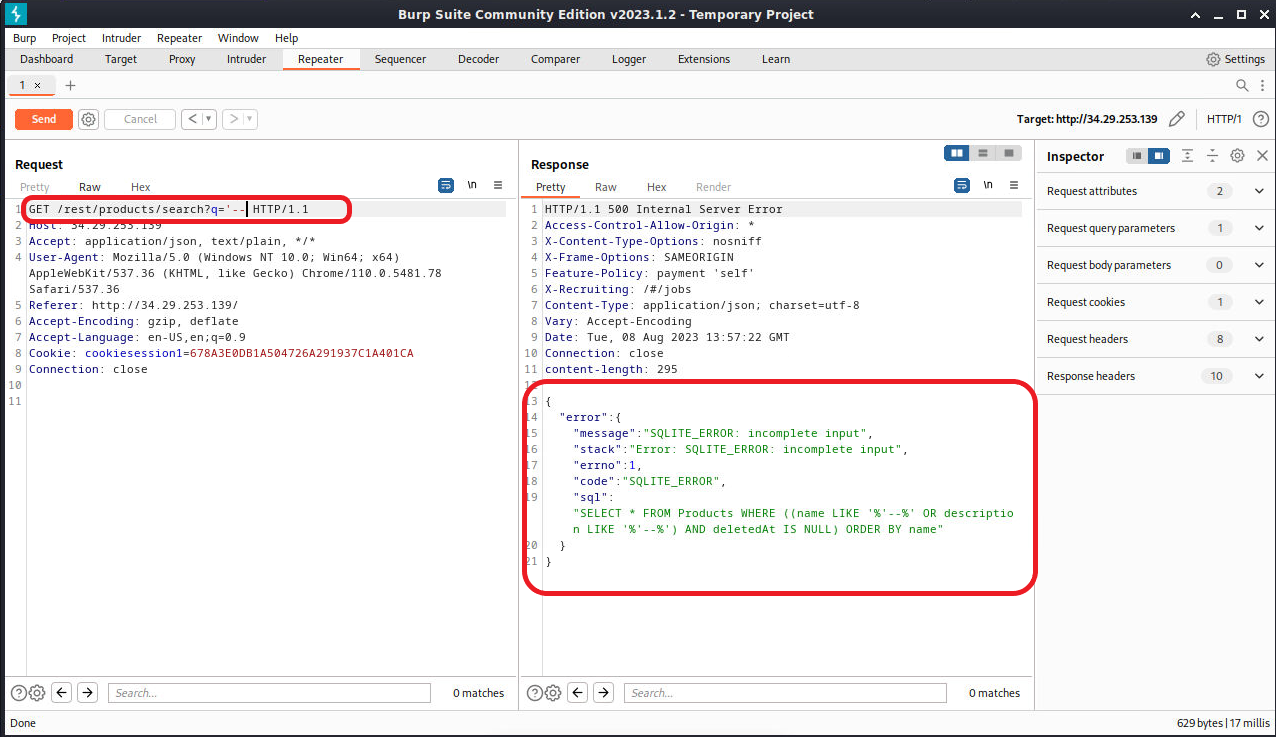The width and height of the screenshot is (1276, 737).
Task: Close Repeater tab 1 with the x
Action: pyautogui.click(x=38, y=86)
